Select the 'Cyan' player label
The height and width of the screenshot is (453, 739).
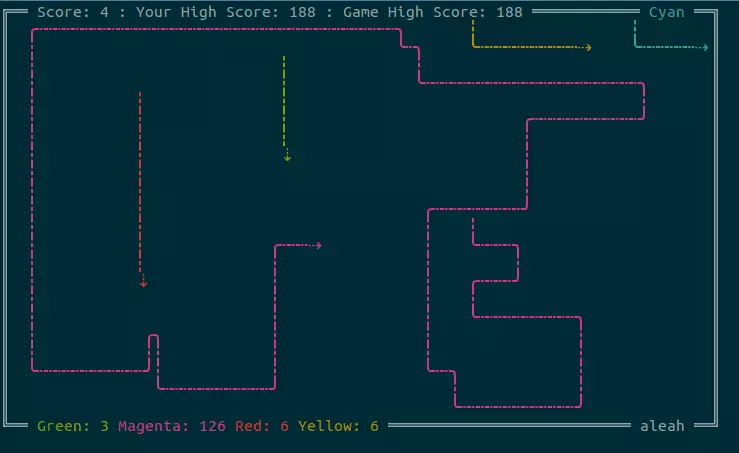pyautogui.click(x=667, y=12)
